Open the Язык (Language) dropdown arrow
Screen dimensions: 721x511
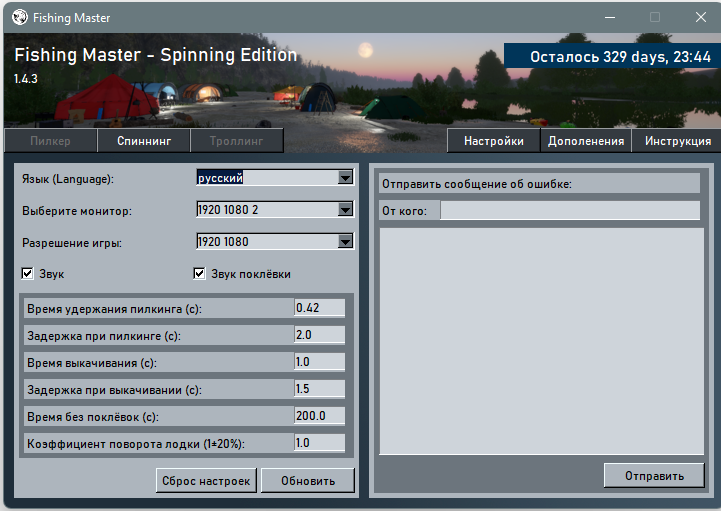click(345, 178)
